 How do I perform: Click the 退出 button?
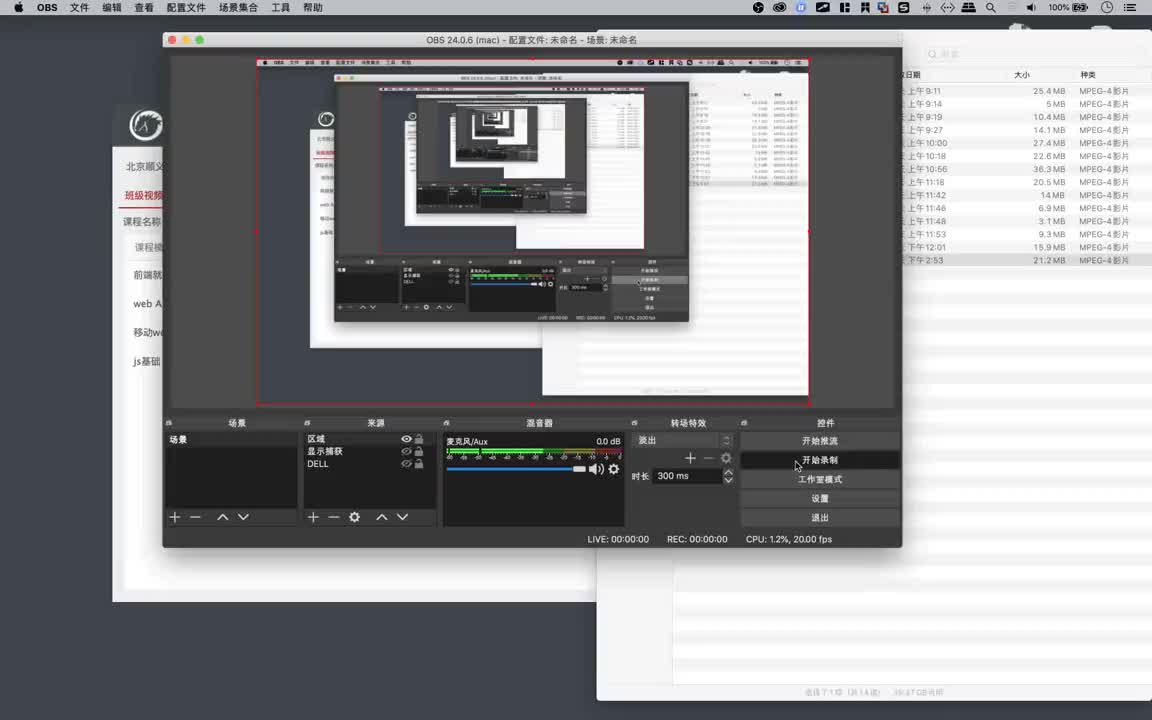coord(819,517)
